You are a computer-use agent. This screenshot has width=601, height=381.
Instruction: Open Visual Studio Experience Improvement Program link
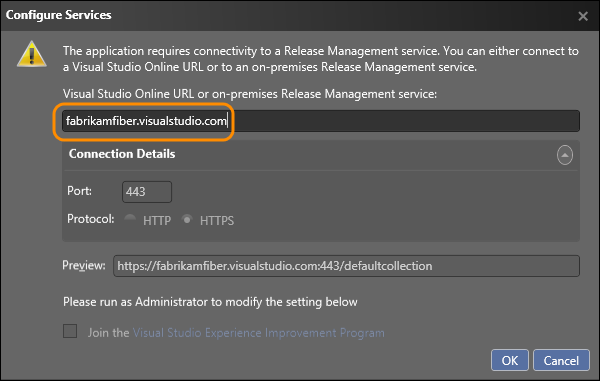tap(259, 333)
